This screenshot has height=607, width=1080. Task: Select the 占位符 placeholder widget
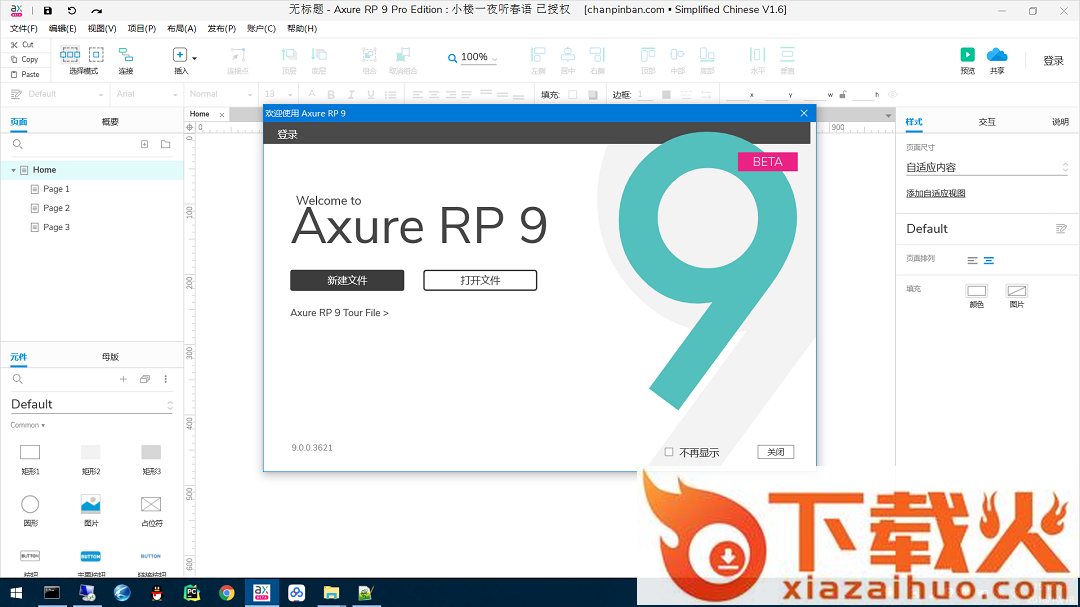(152, 511)
